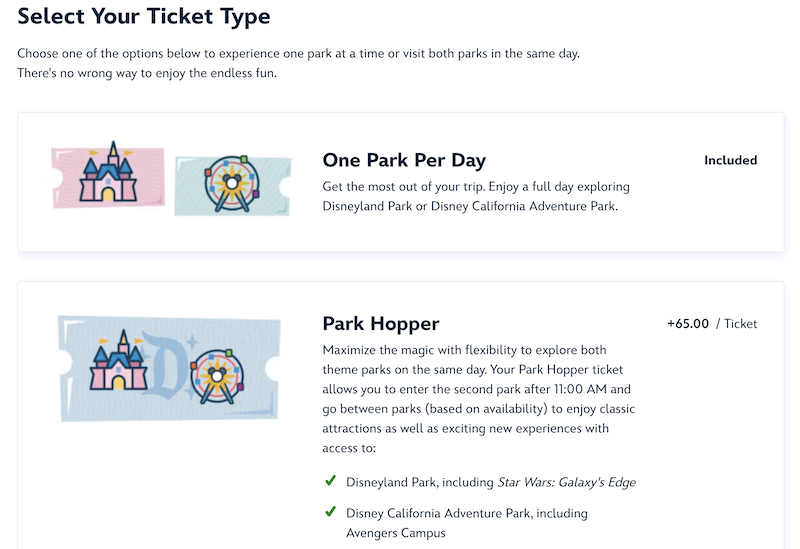800x549 pixels.
Task: Click the pink Disneyland castle ticket icon
Action: tap(108, 175)
